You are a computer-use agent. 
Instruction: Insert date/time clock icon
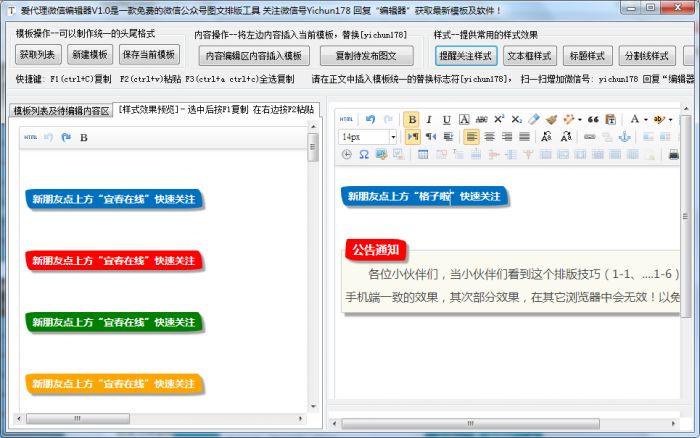pos(346,154)
